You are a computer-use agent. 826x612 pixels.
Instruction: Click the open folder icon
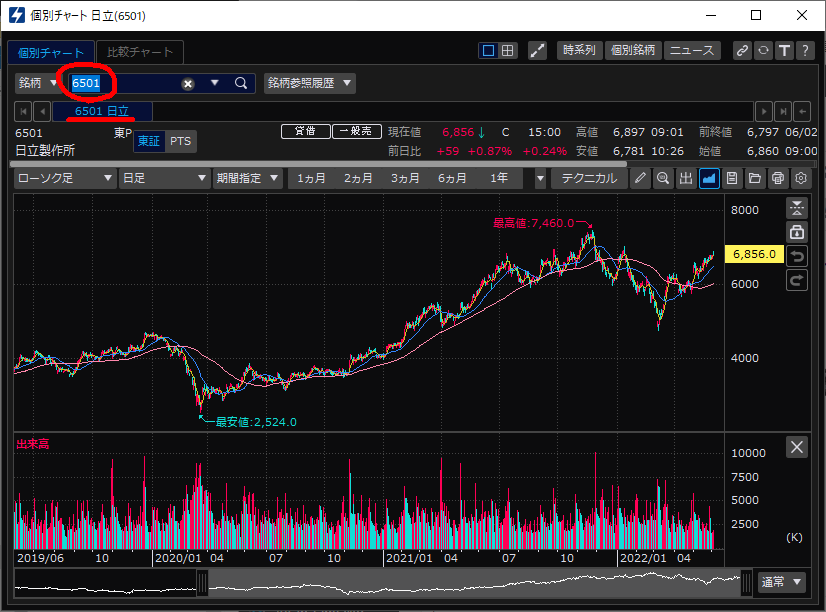[x=755, y=179]
